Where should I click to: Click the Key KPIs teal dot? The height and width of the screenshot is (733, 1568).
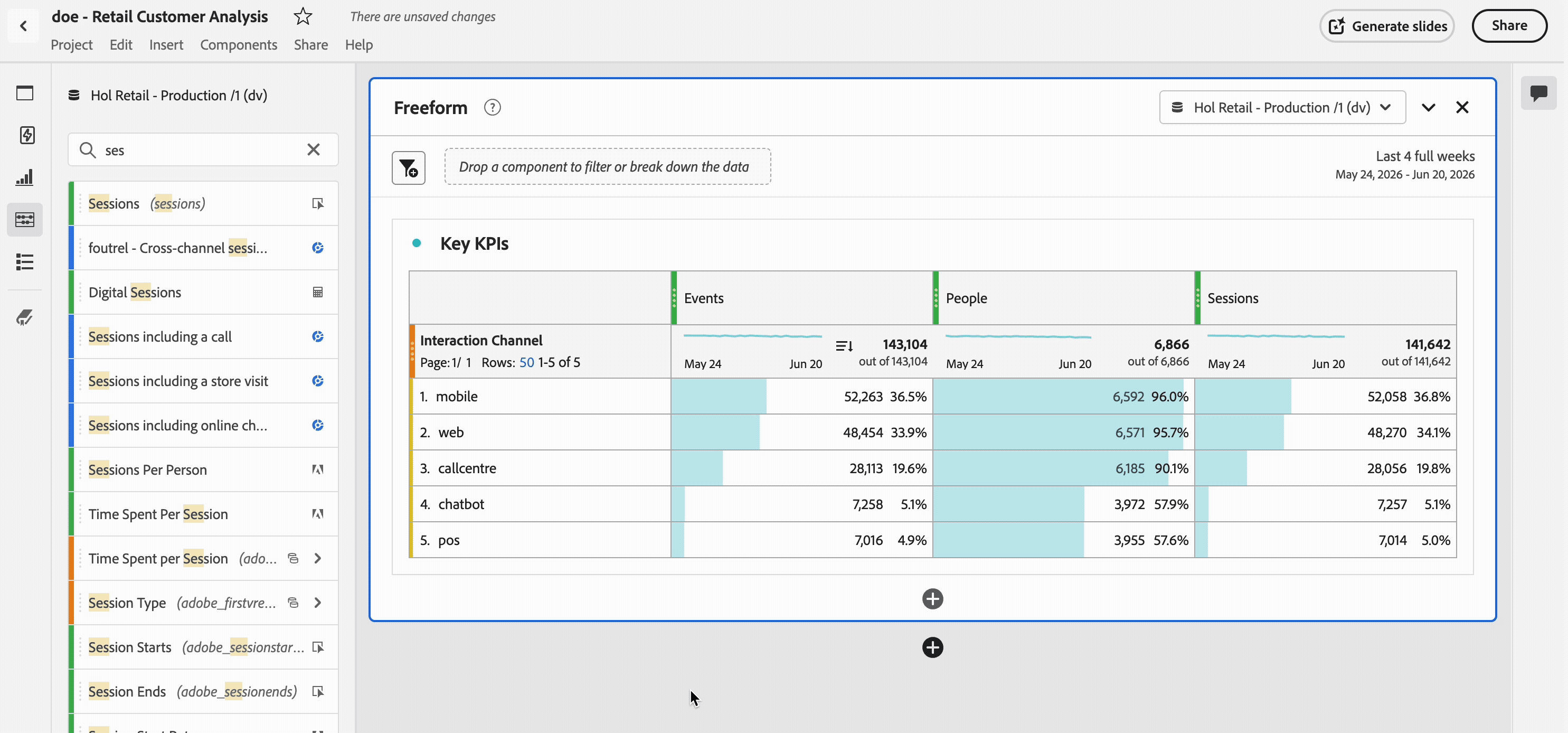point(417,243)
